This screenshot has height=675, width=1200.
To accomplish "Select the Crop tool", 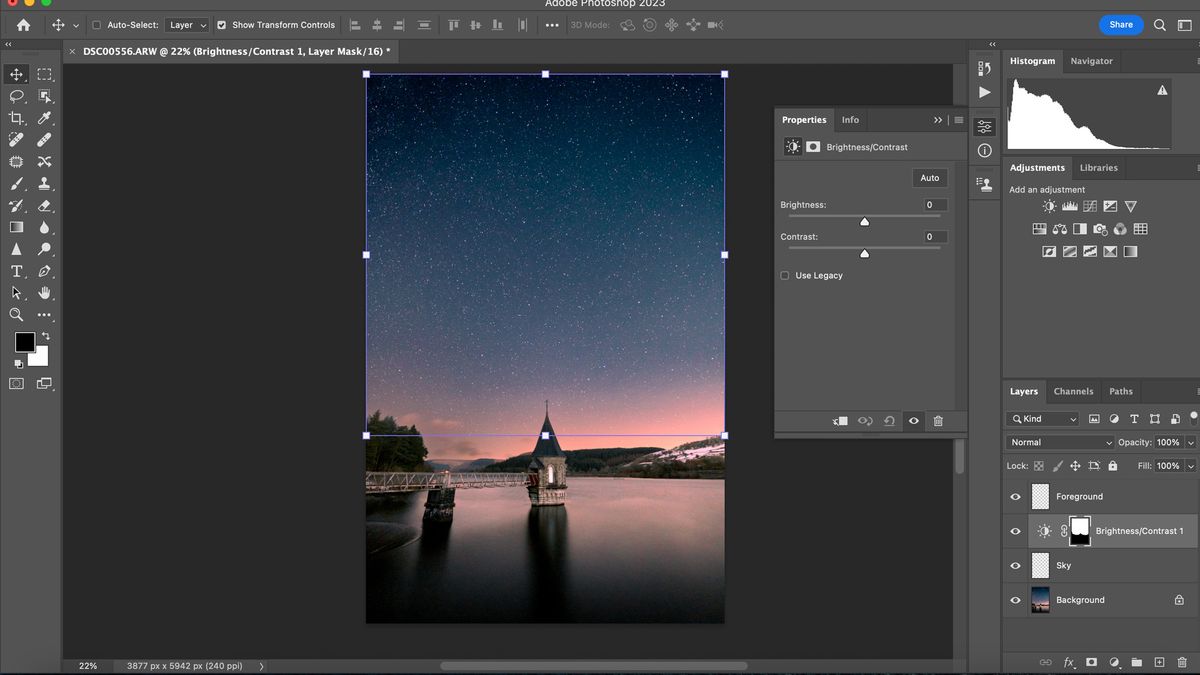I will pos(17,118).
